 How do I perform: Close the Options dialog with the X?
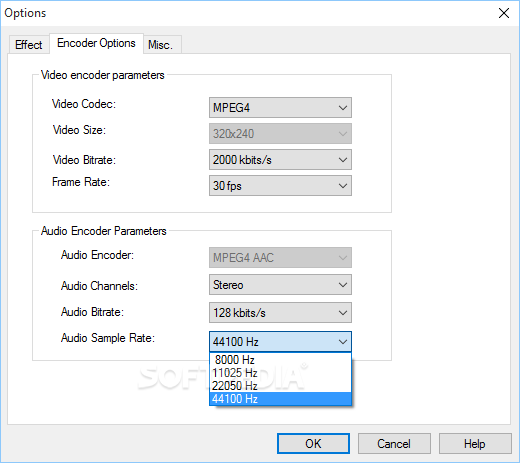click(504, 13)
